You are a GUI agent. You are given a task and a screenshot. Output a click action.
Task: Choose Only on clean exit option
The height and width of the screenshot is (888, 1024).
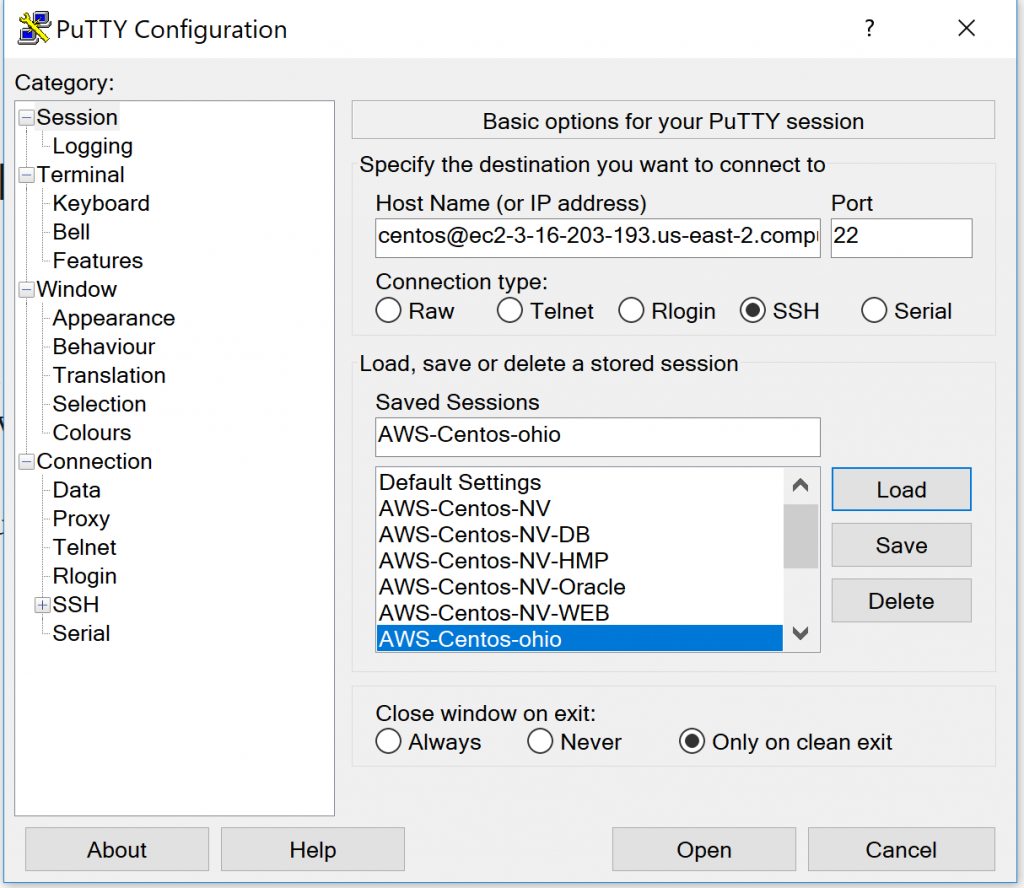click(x=692, y=741)
